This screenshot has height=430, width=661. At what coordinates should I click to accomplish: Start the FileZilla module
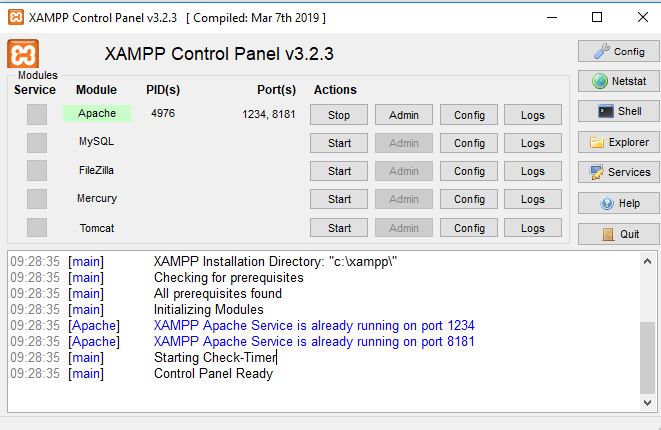click(x=339, y=171)
